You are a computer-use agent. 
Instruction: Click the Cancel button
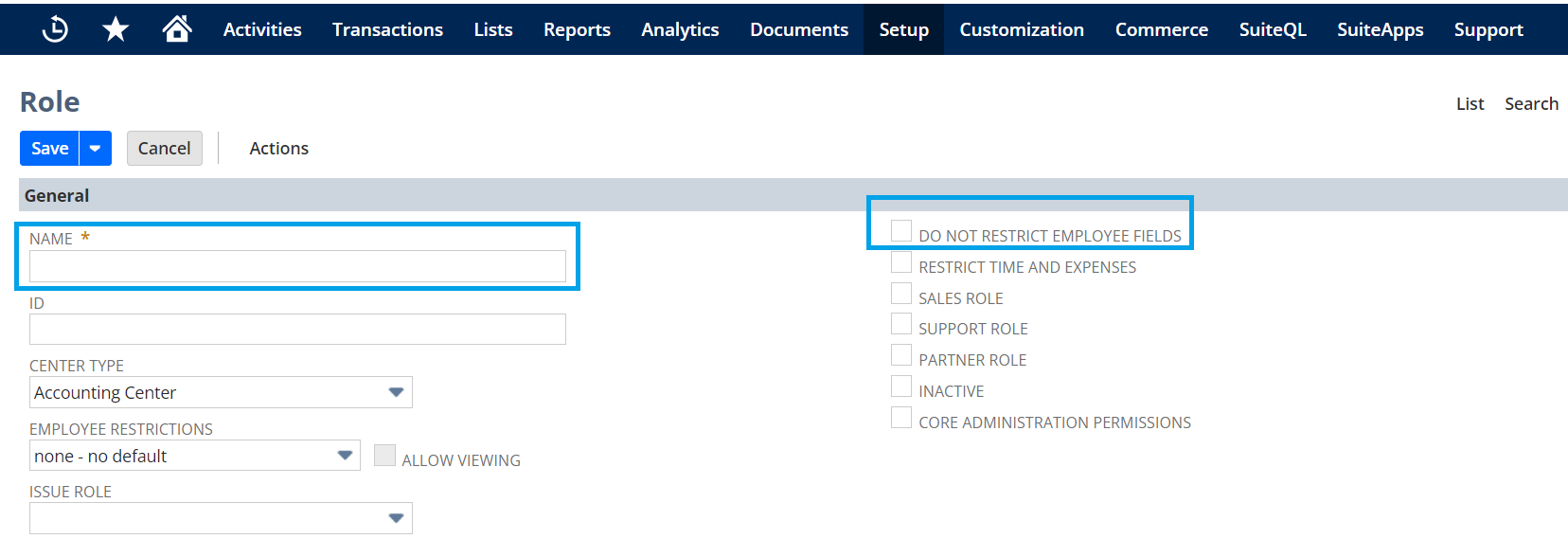pyautogui.click(x=165, y=149)
